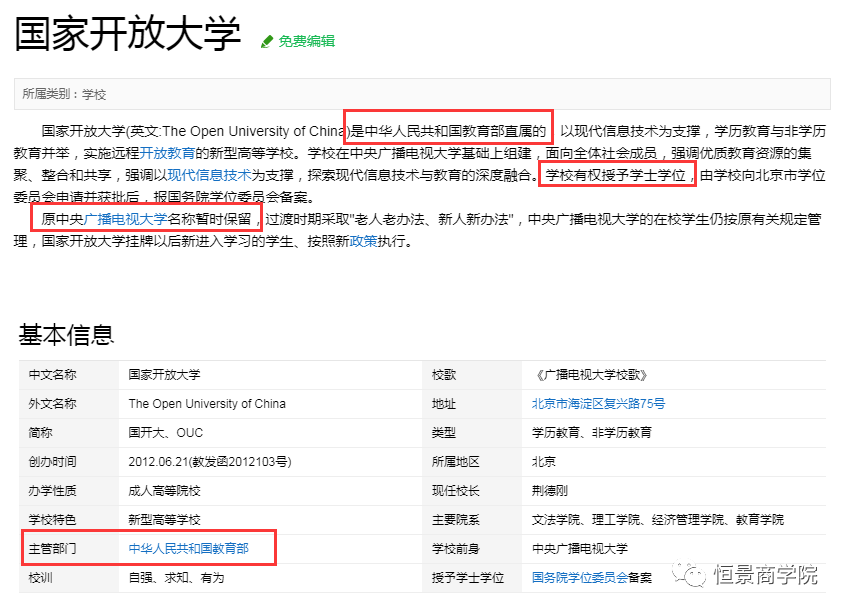Click the 所属类别：学校 category bar

[422, 94]
